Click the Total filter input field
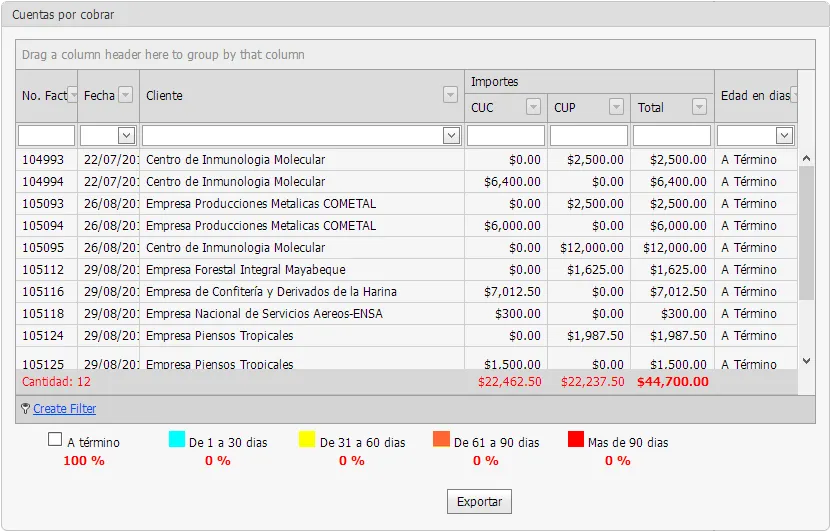 pos(672,136)
